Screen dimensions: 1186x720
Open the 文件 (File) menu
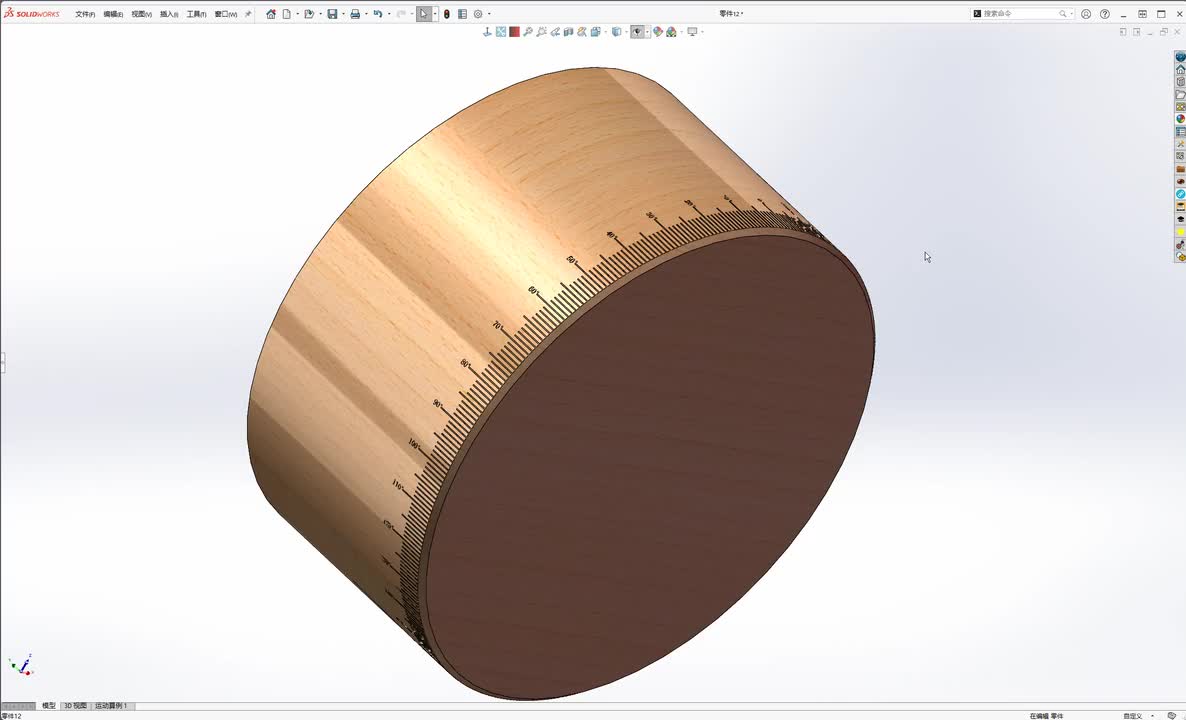point(85,14)
